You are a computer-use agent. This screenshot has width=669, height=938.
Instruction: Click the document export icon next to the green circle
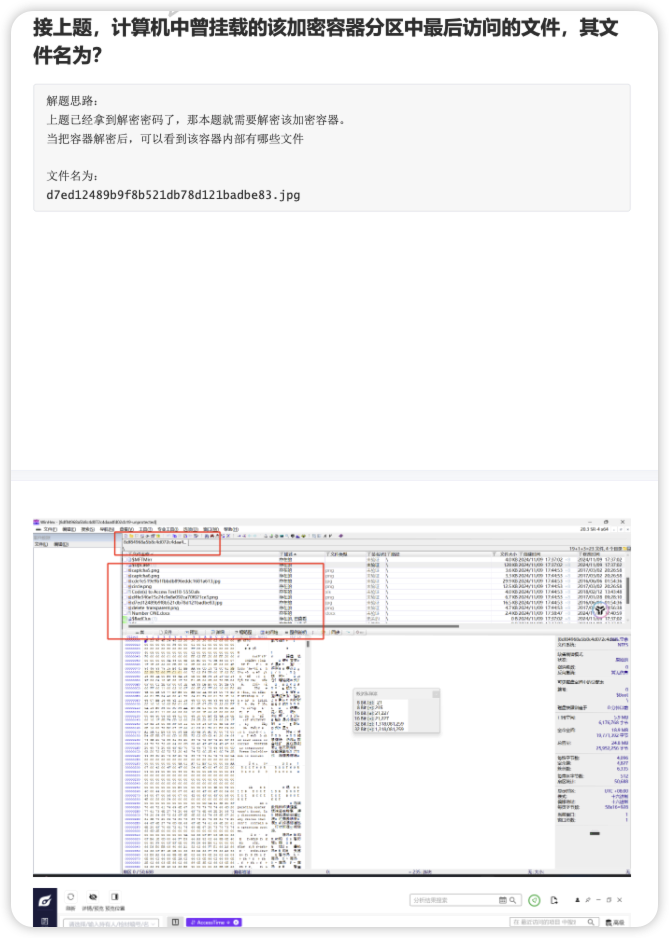coord(554,900)
